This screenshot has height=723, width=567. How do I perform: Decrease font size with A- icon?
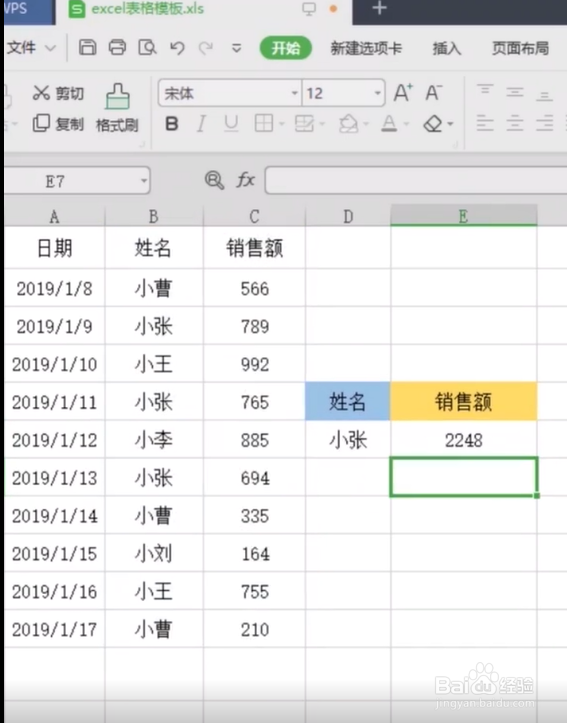pos(433,93)
